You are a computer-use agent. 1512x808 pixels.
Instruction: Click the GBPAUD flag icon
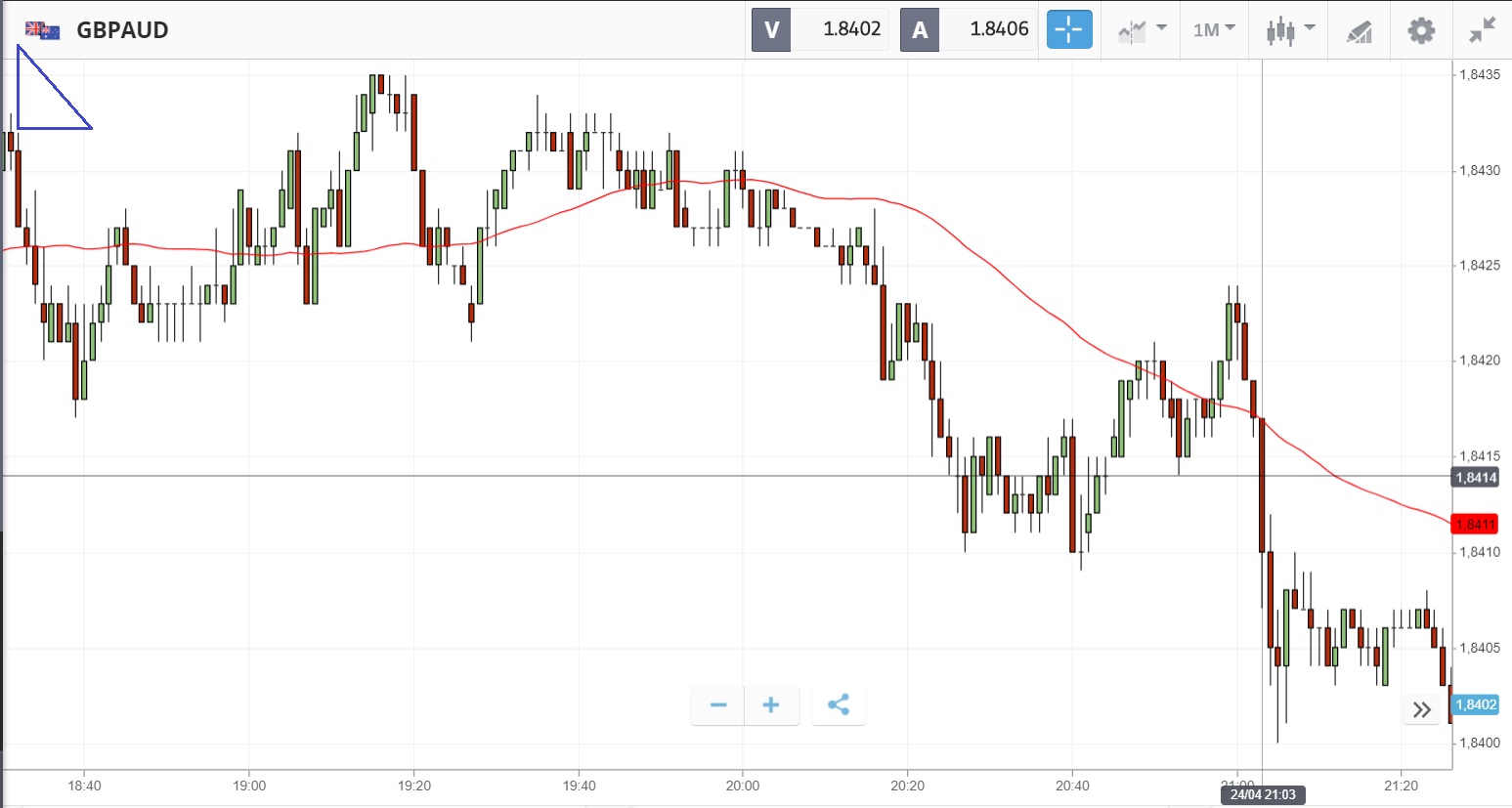pos(43,30)
